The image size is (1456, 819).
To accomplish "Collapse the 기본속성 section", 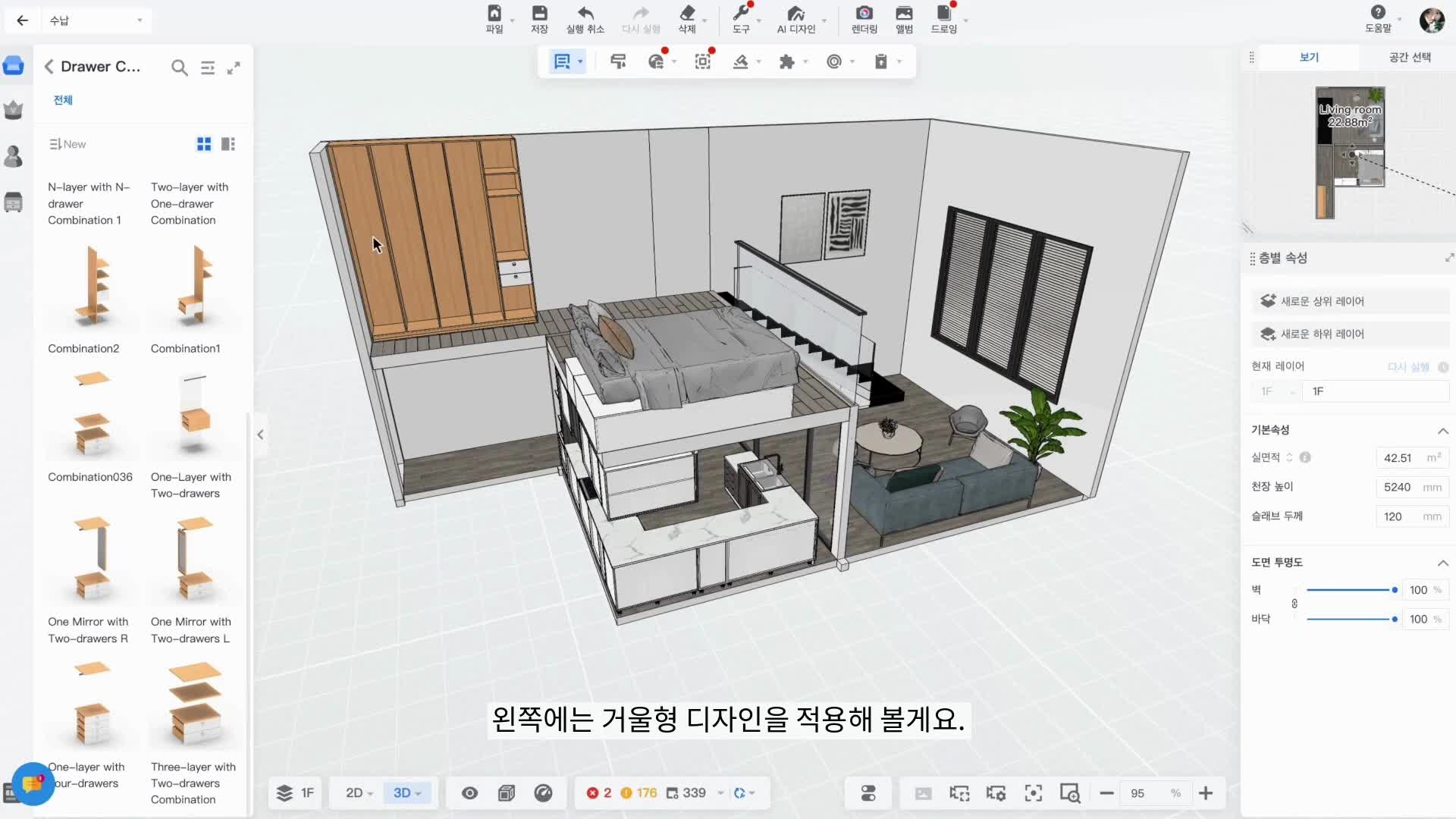I will click(x=1442, y=431).
